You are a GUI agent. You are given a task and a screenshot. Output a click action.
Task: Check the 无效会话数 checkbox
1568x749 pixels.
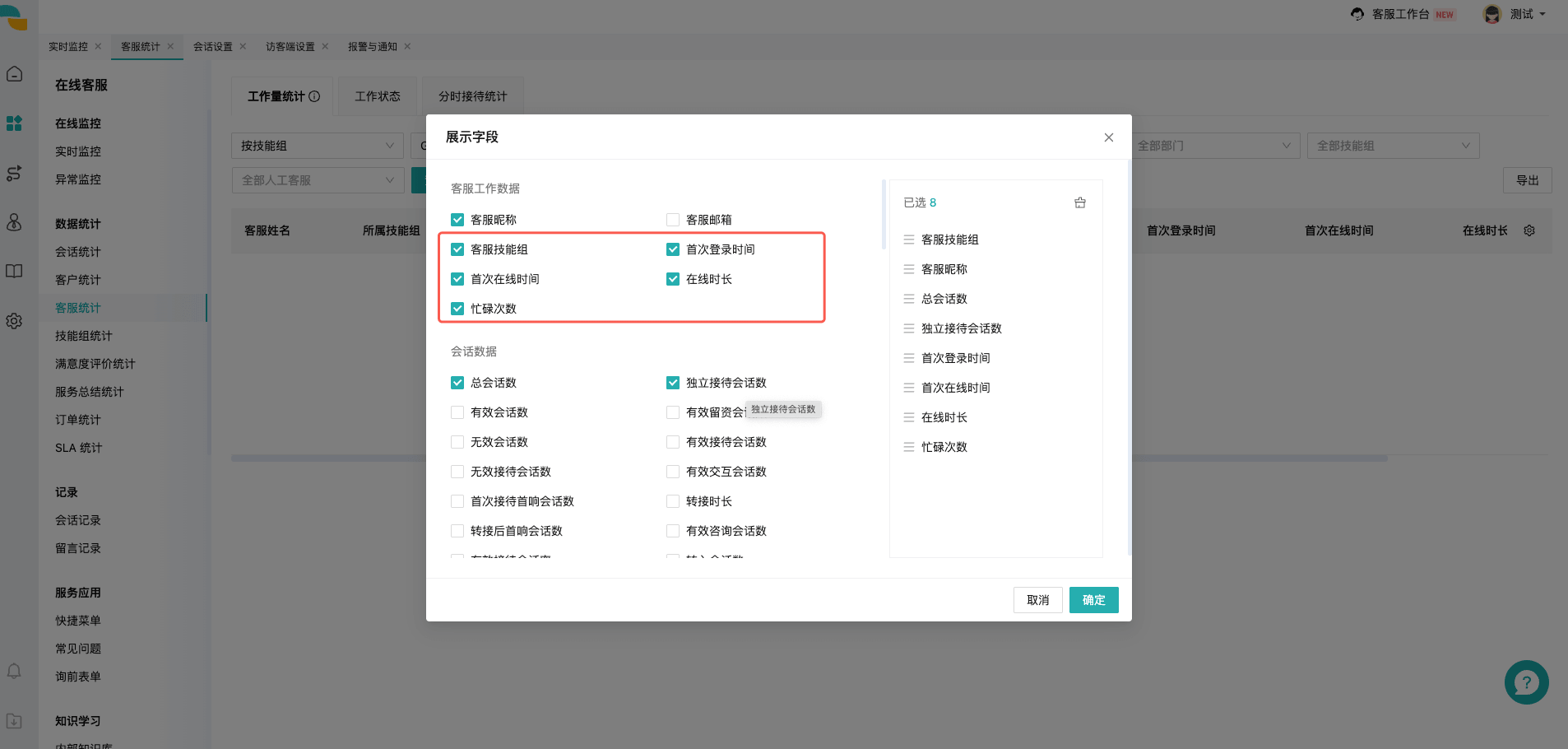click(x=457, y=442)
